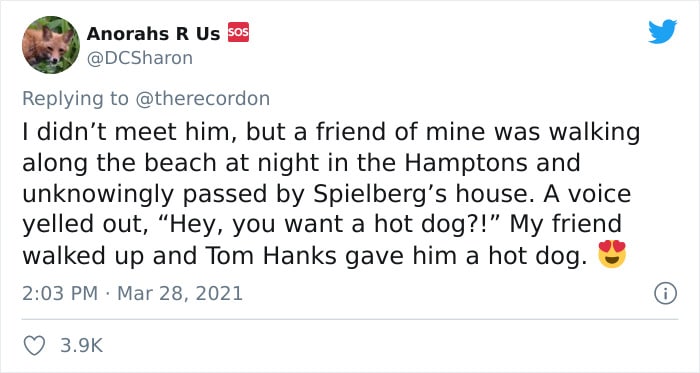Visit the @DCSharon handle

[140, 58]
